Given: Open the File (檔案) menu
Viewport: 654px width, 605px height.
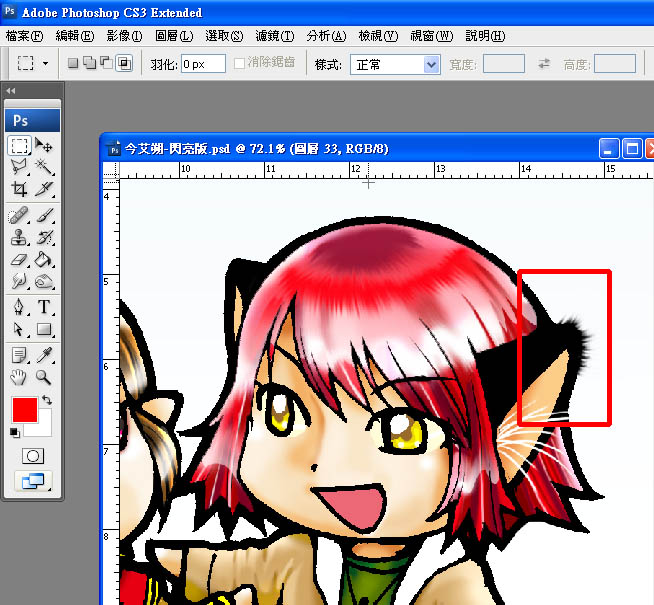Looking at the screenshot, I should [24, 36].
